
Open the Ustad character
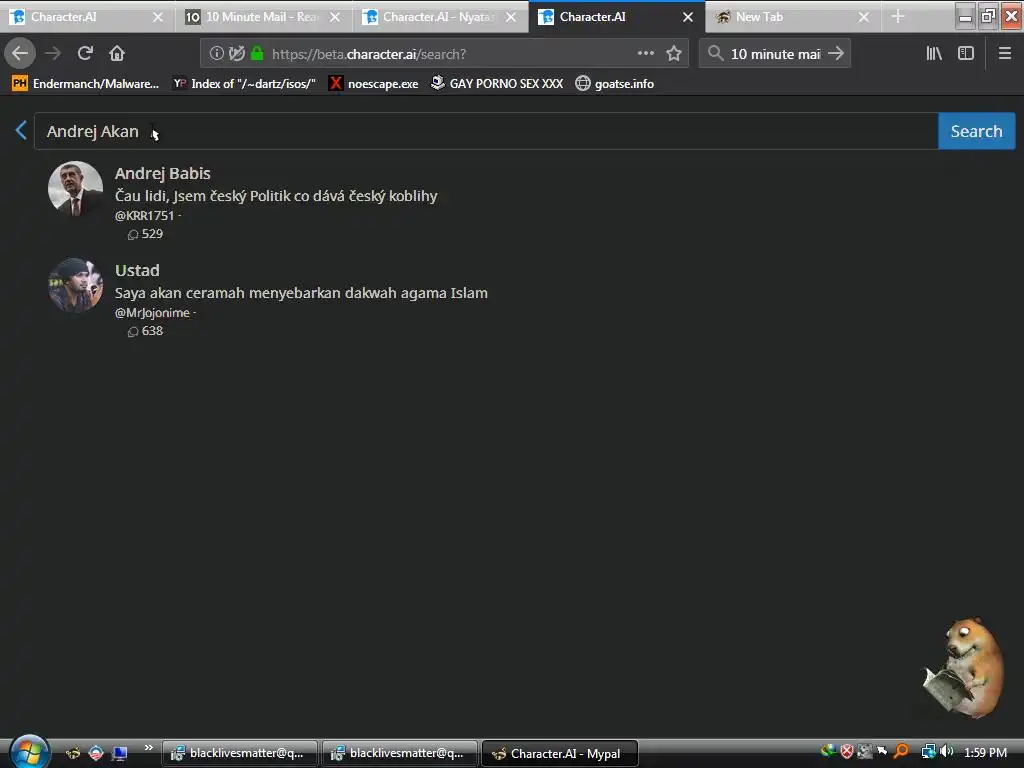click(137, 270)
